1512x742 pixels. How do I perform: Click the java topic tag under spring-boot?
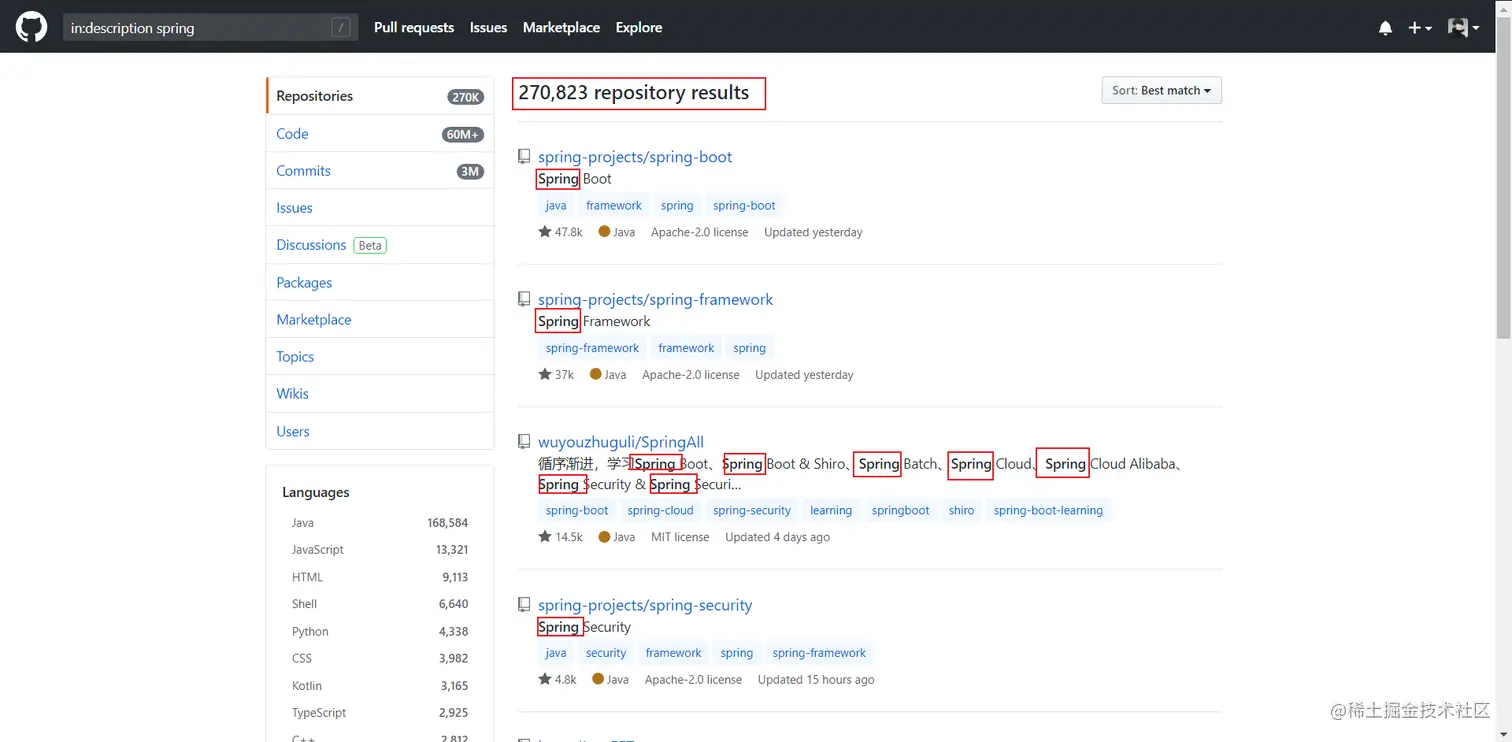[x=556, y=205]
